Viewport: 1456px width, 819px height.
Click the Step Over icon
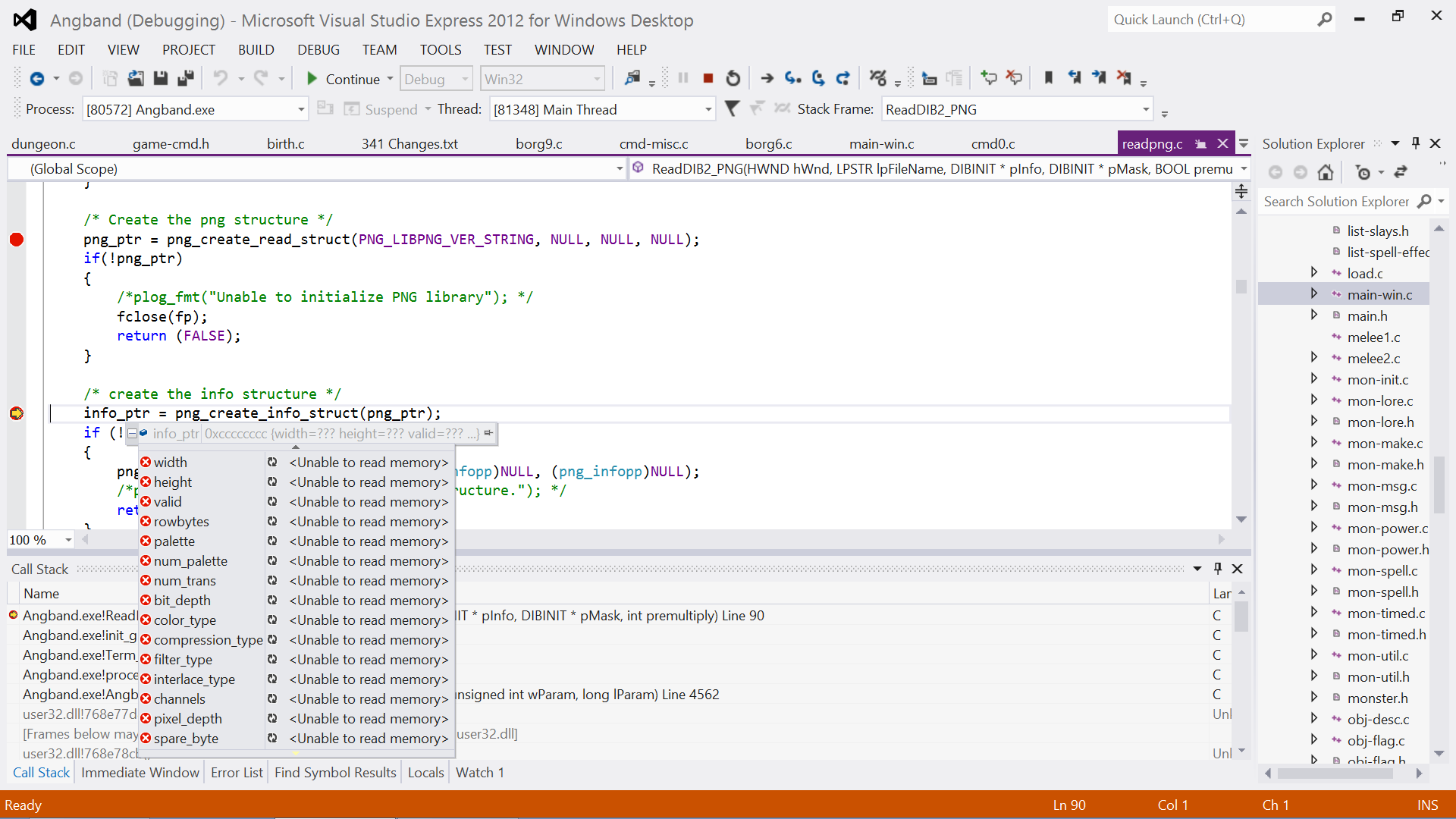tap(818, 78)
